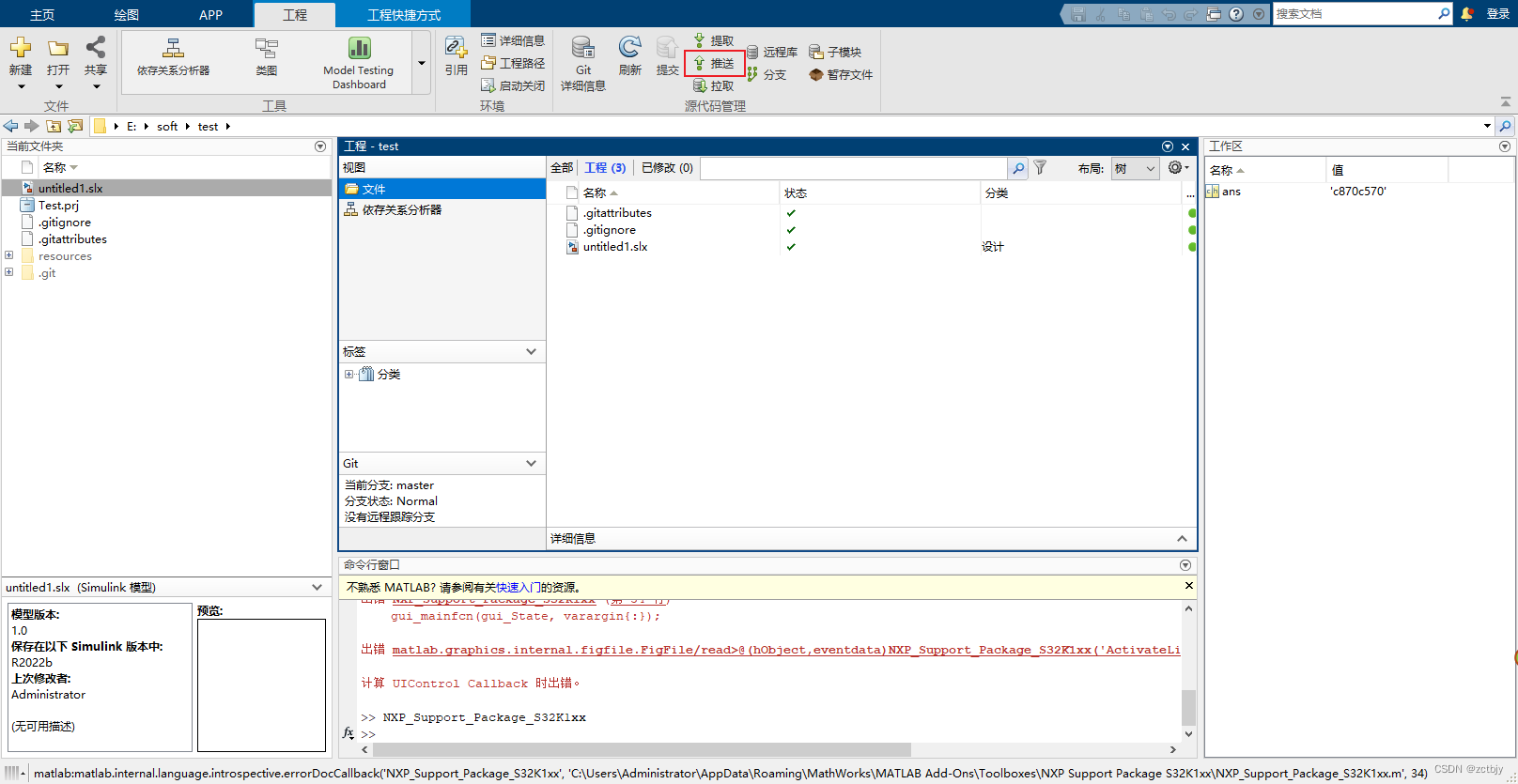Click the 快速入门 link
Viewport: 1518px width, 784px height.
coord(519,587)
